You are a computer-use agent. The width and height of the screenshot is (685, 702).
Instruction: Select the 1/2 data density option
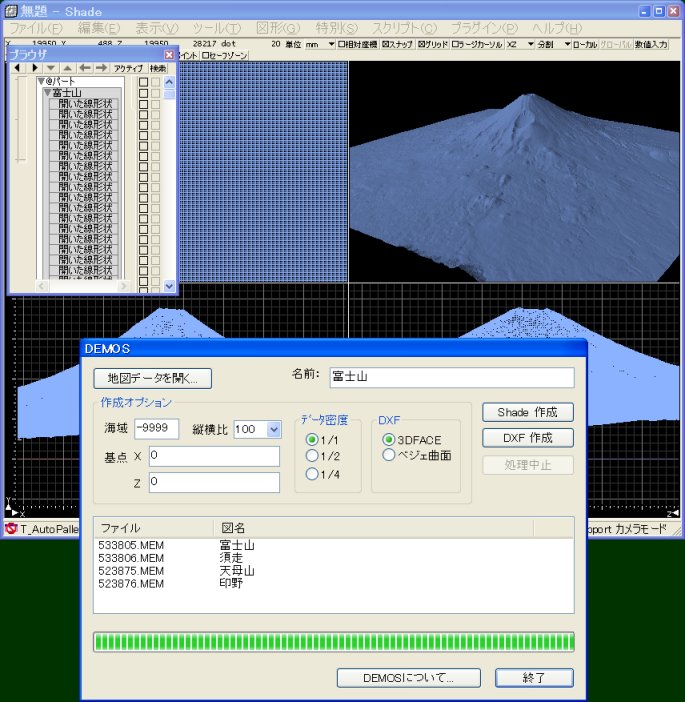click(312, 456)
